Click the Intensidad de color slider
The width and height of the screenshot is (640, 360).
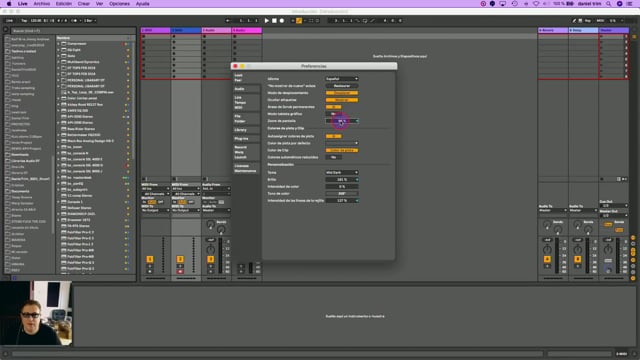342,187
